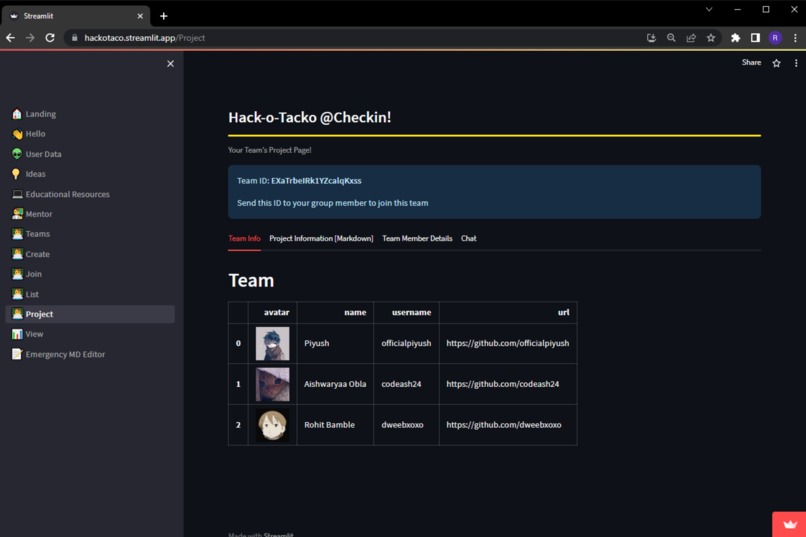Screen dimensions: 806x537
Task: Click the zoom magnifier icon in address bar
Action: (x=671, y=38)
